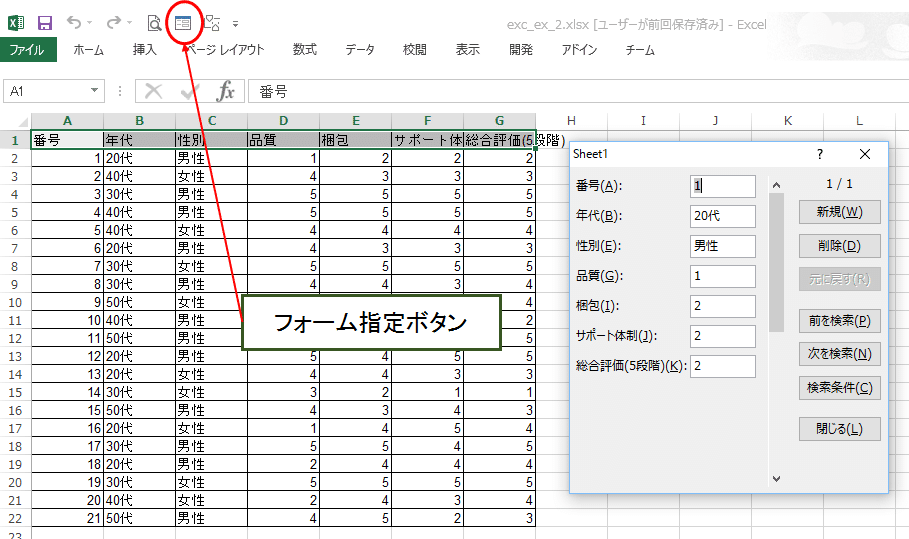Click the 次を検索(N) button
This screenshot has height=539, width=909.
click(839, 354)
